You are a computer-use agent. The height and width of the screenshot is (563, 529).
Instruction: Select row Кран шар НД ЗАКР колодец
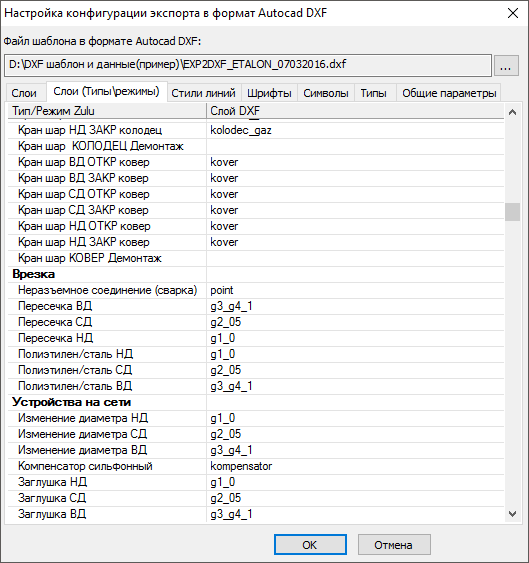point(256,130)
